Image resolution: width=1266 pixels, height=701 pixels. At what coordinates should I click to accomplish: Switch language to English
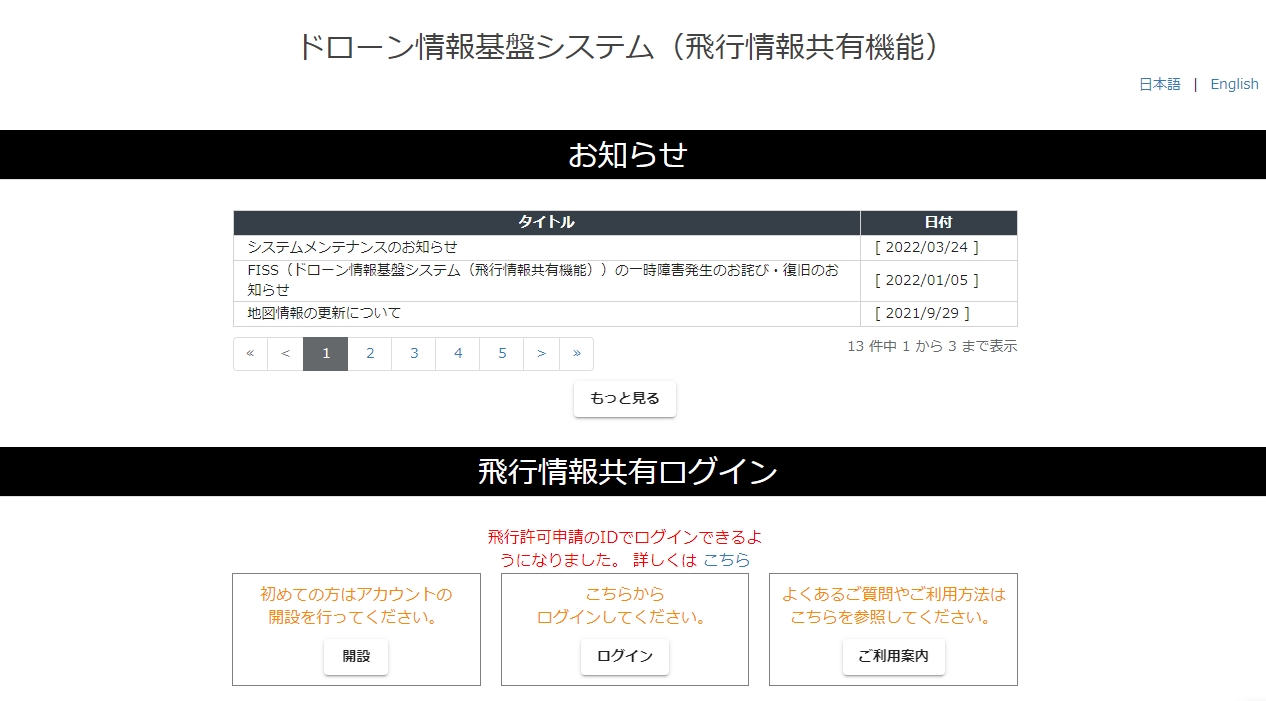pos(1234,84)
